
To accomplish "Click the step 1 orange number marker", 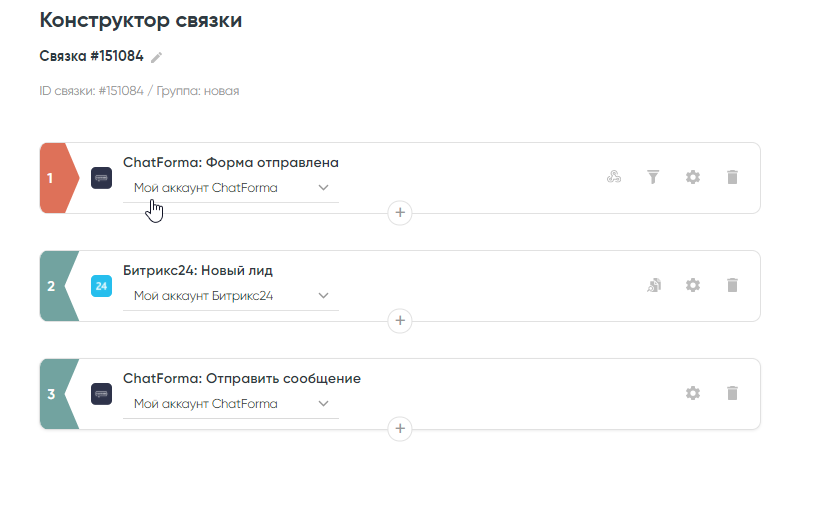I will (x=53, y=178).
